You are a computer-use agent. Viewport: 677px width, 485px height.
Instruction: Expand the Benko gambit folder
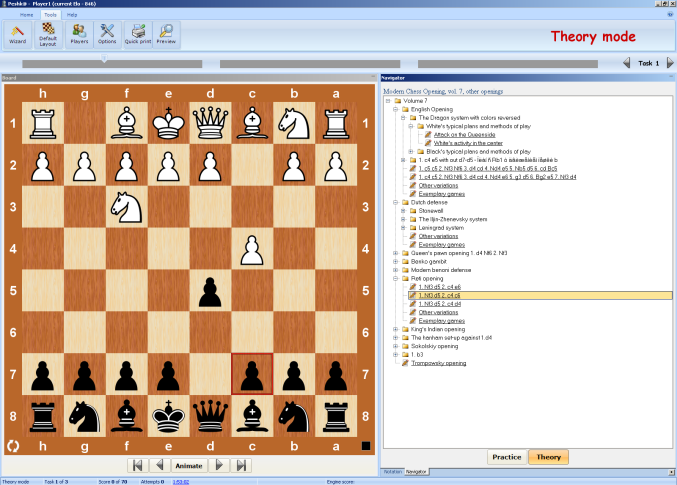(x=395, y=261)
